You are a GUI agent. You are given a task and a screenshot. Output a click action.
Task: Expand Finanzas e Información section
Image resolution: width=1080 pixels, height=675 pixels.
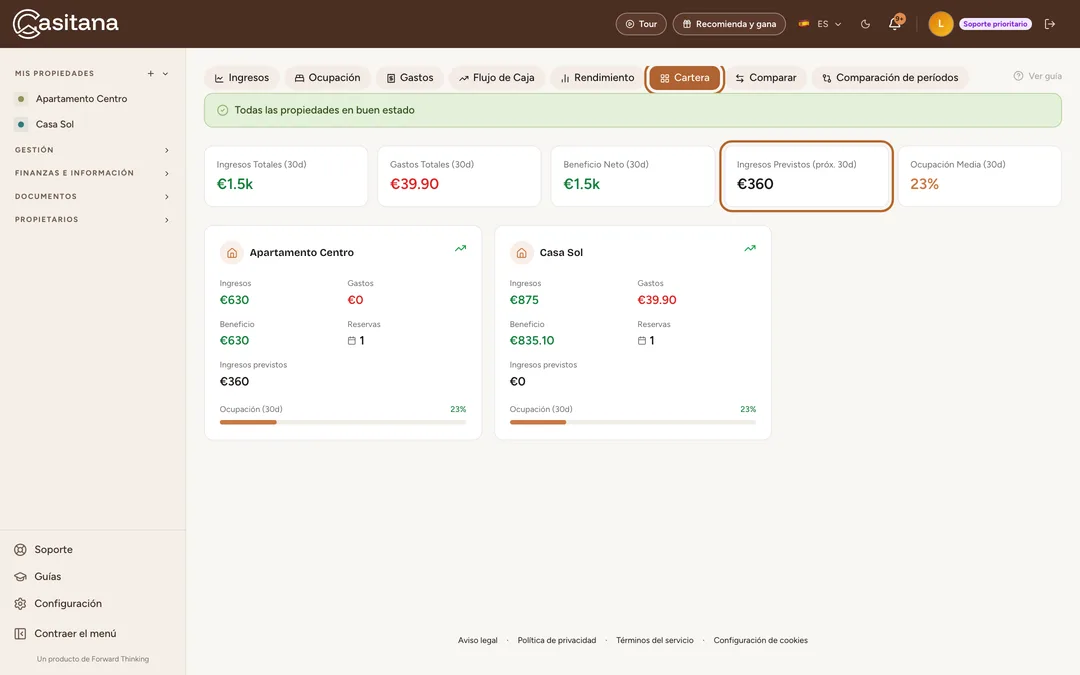click(92, 174)
